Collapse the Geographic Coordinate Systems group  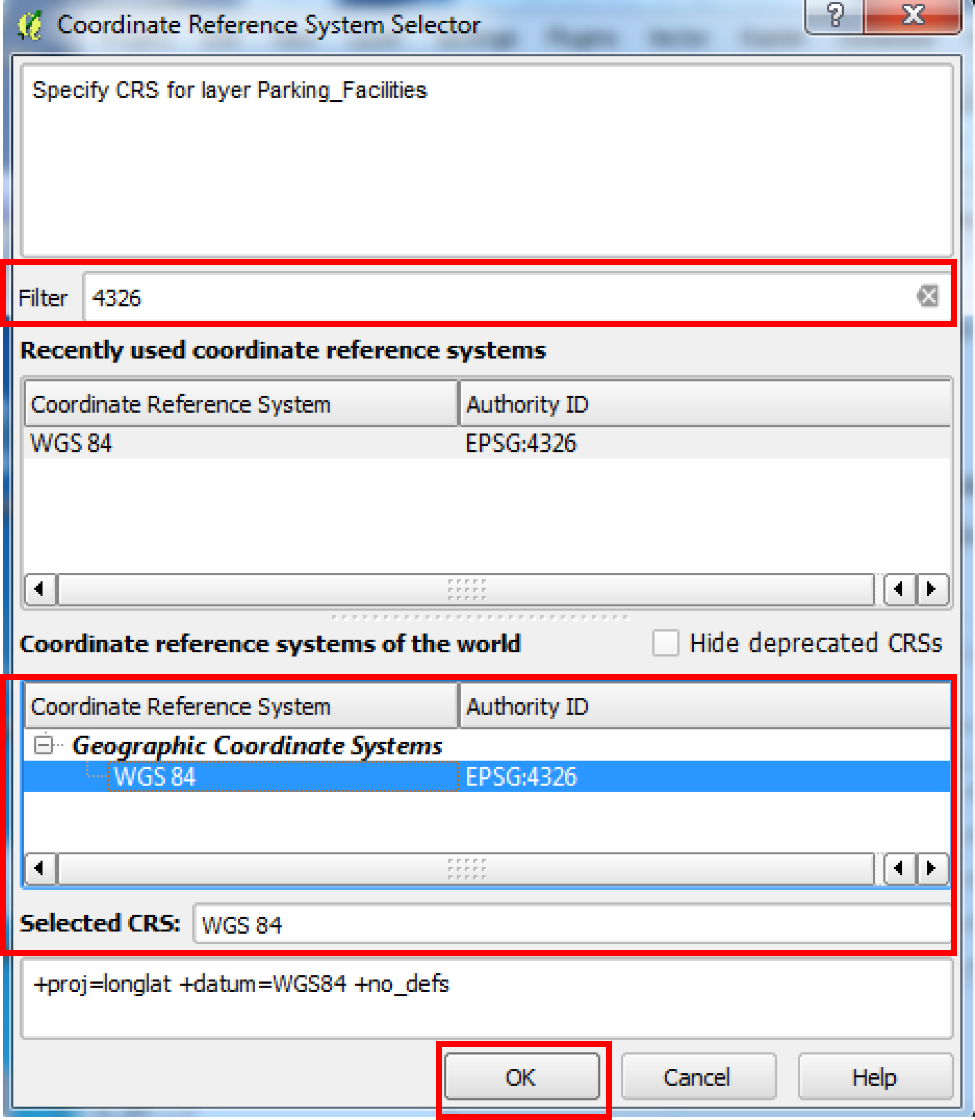(x=44, y=745)
